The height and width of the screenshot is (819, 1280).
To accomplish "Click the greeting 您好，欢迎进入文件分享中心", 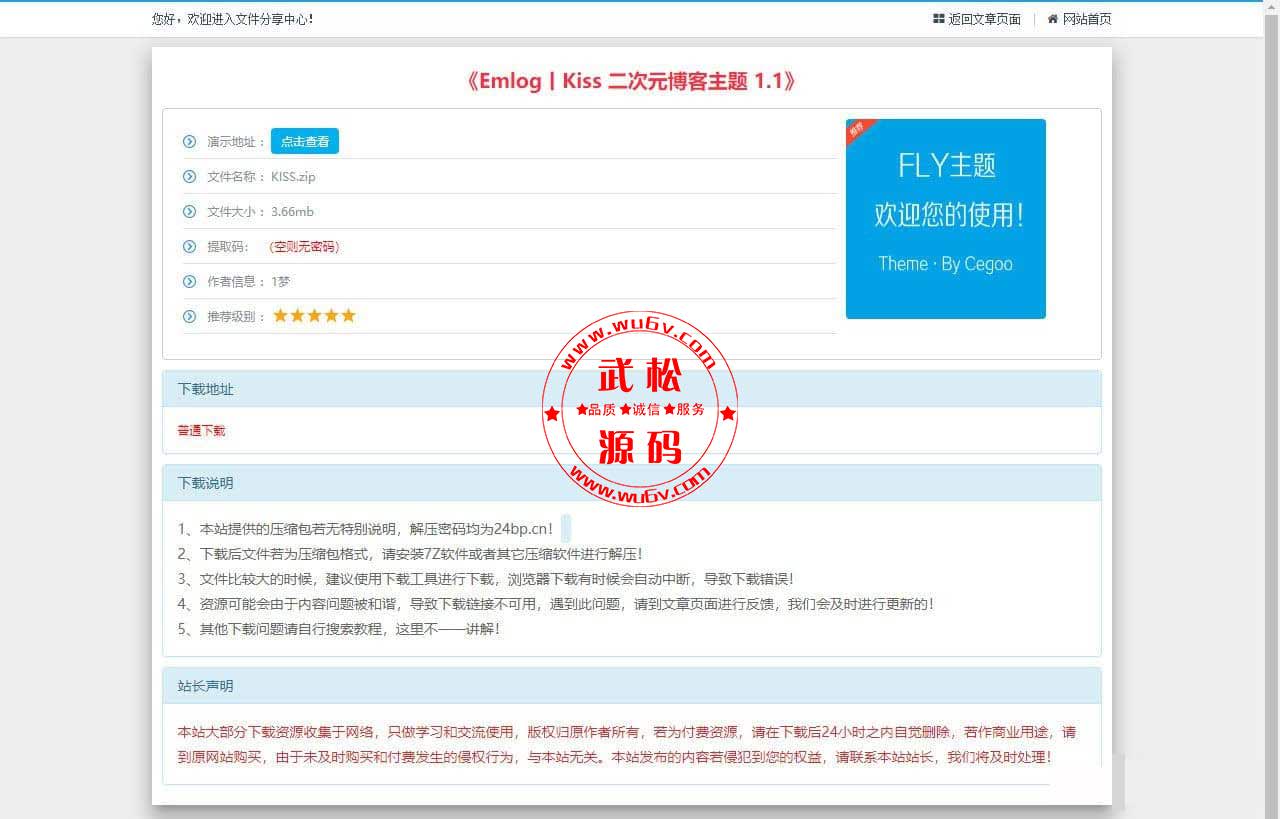I will [x=233, y=19].
